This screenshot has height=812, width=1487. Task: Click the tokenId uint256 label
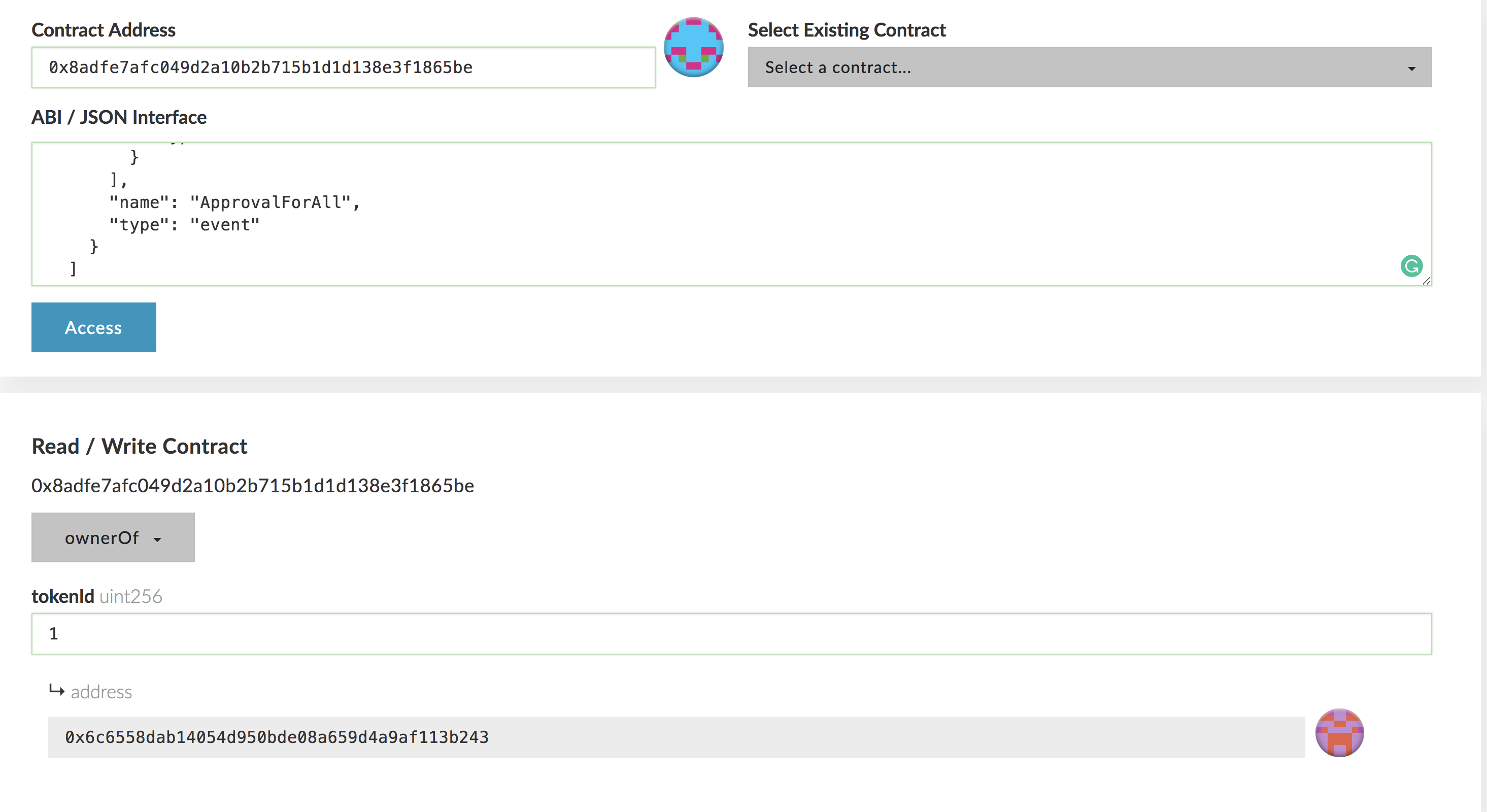[96, 596]
